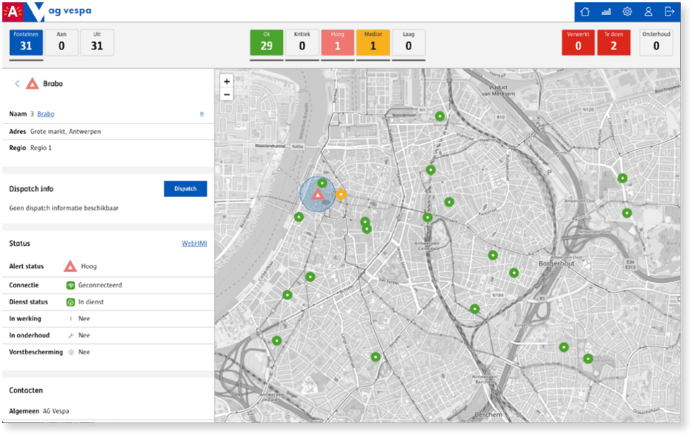The width and height of the screenshot is (700, 437).
Task: Click the red triangle alert marker on map
Action: (x=317, y=195)
